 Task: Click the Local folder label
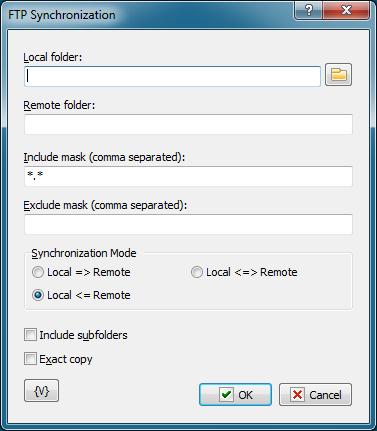[x=53, y=57]
